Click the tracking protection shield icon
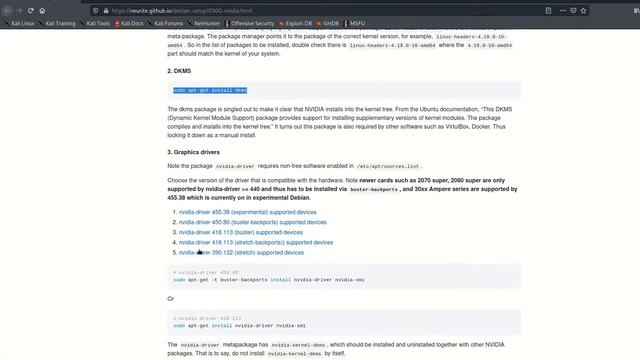 [x=96, y=11]
